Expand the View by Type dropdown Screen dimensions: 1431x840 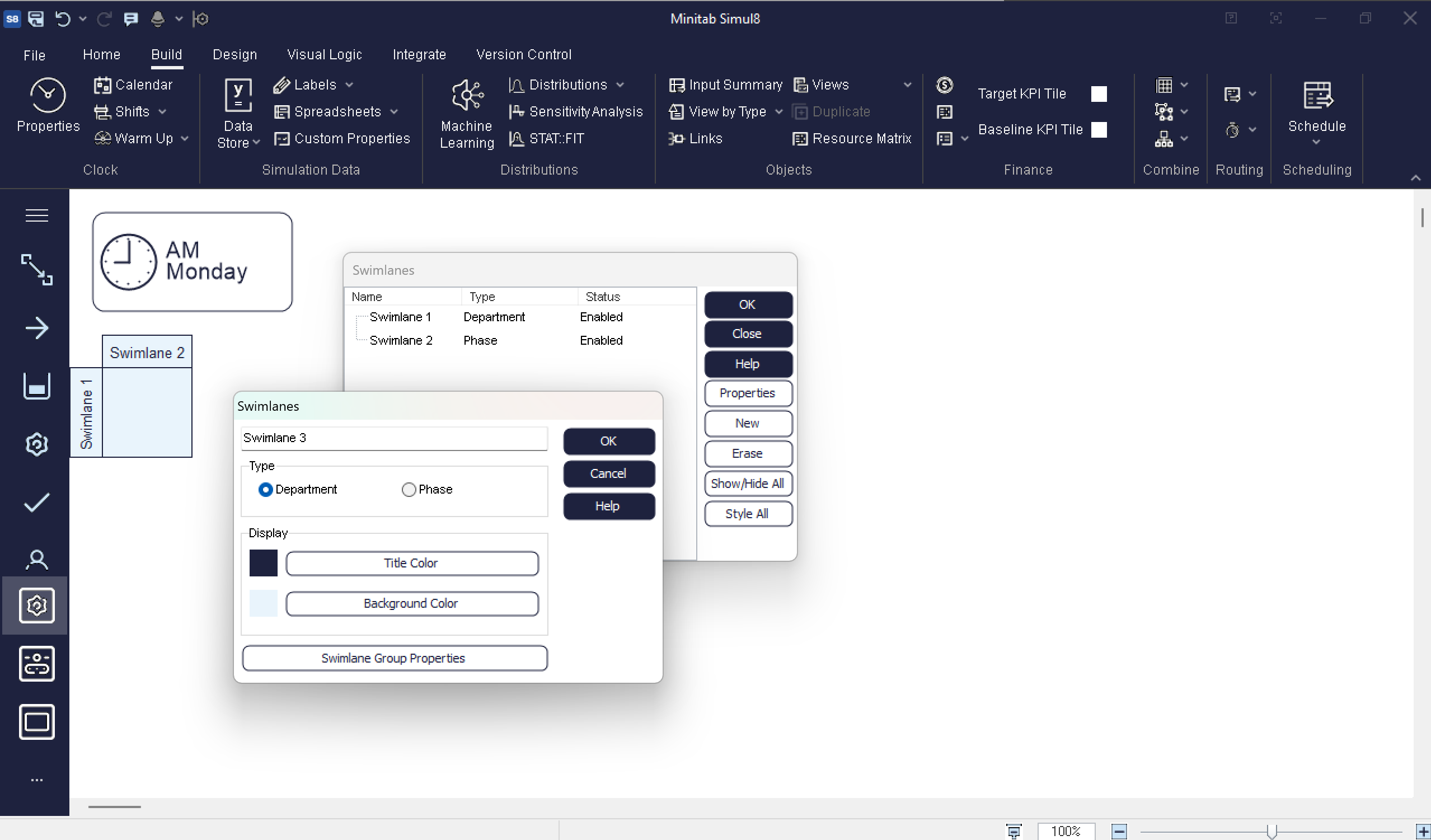point(779,111)
